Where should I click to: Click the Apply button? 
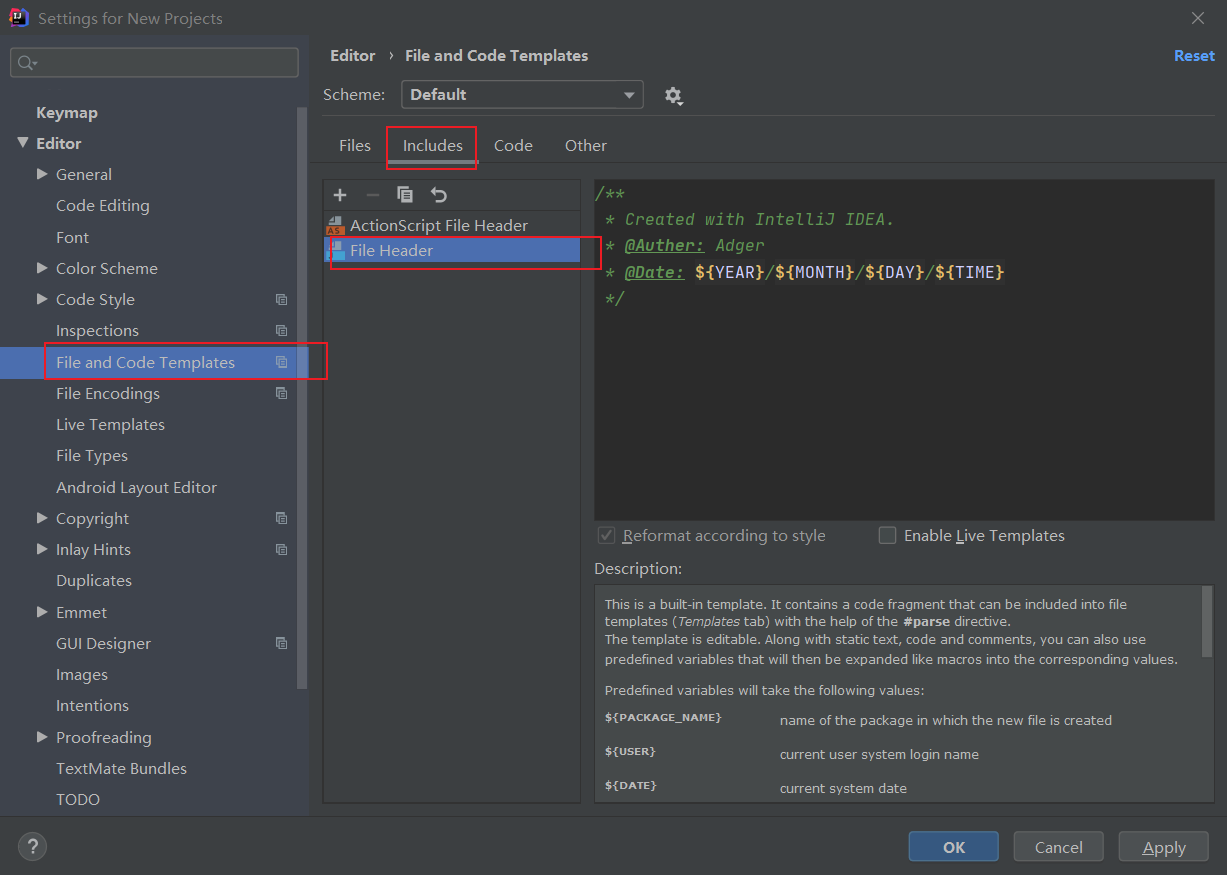1164,847
